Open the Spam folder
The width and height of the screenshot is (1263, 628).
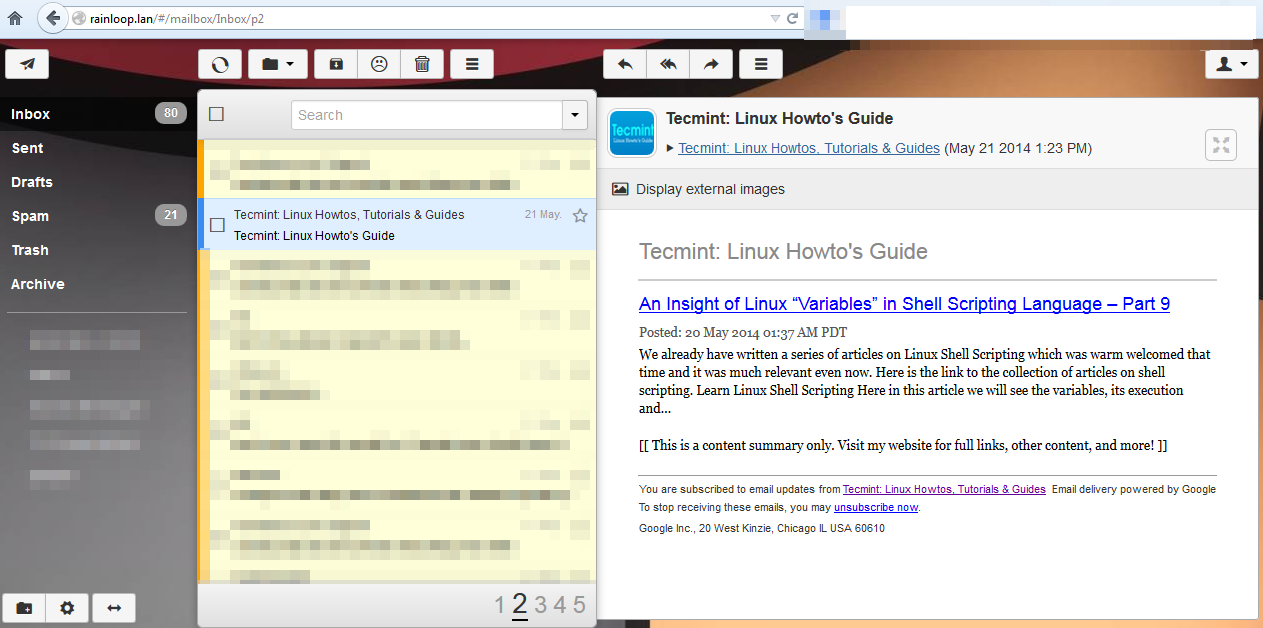(x=30, y=216)
